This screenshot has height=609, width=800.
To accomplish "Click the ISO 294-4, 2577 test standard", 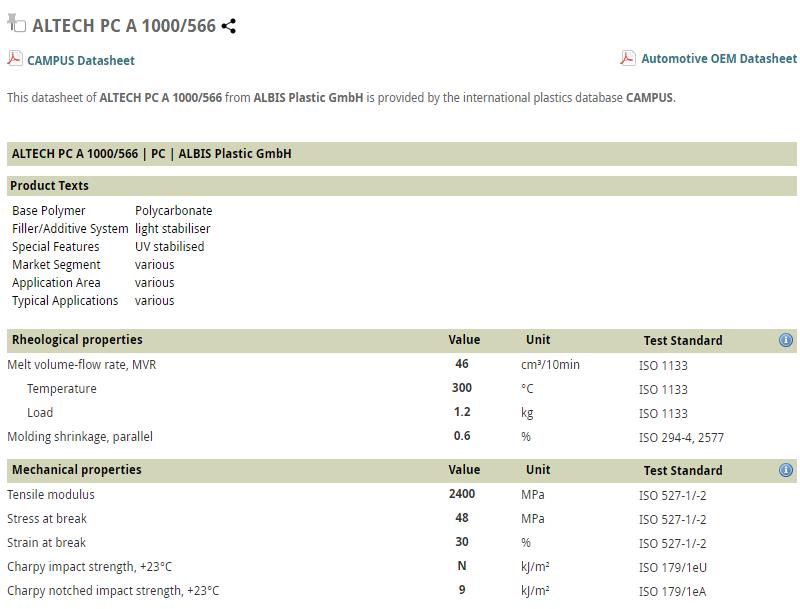I will pyautogui.click(x=681, y=438).
